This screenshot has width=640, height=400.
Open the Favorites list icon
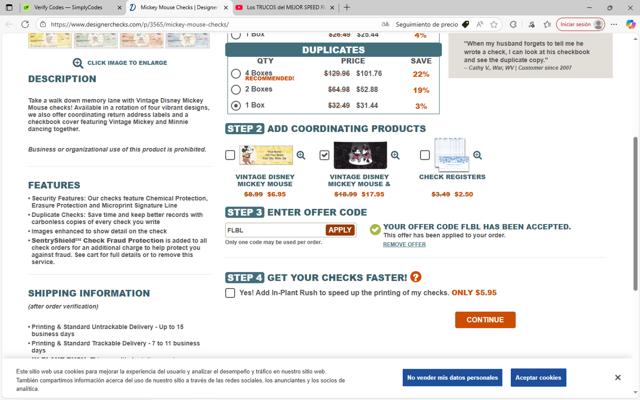tap(547, 24)
